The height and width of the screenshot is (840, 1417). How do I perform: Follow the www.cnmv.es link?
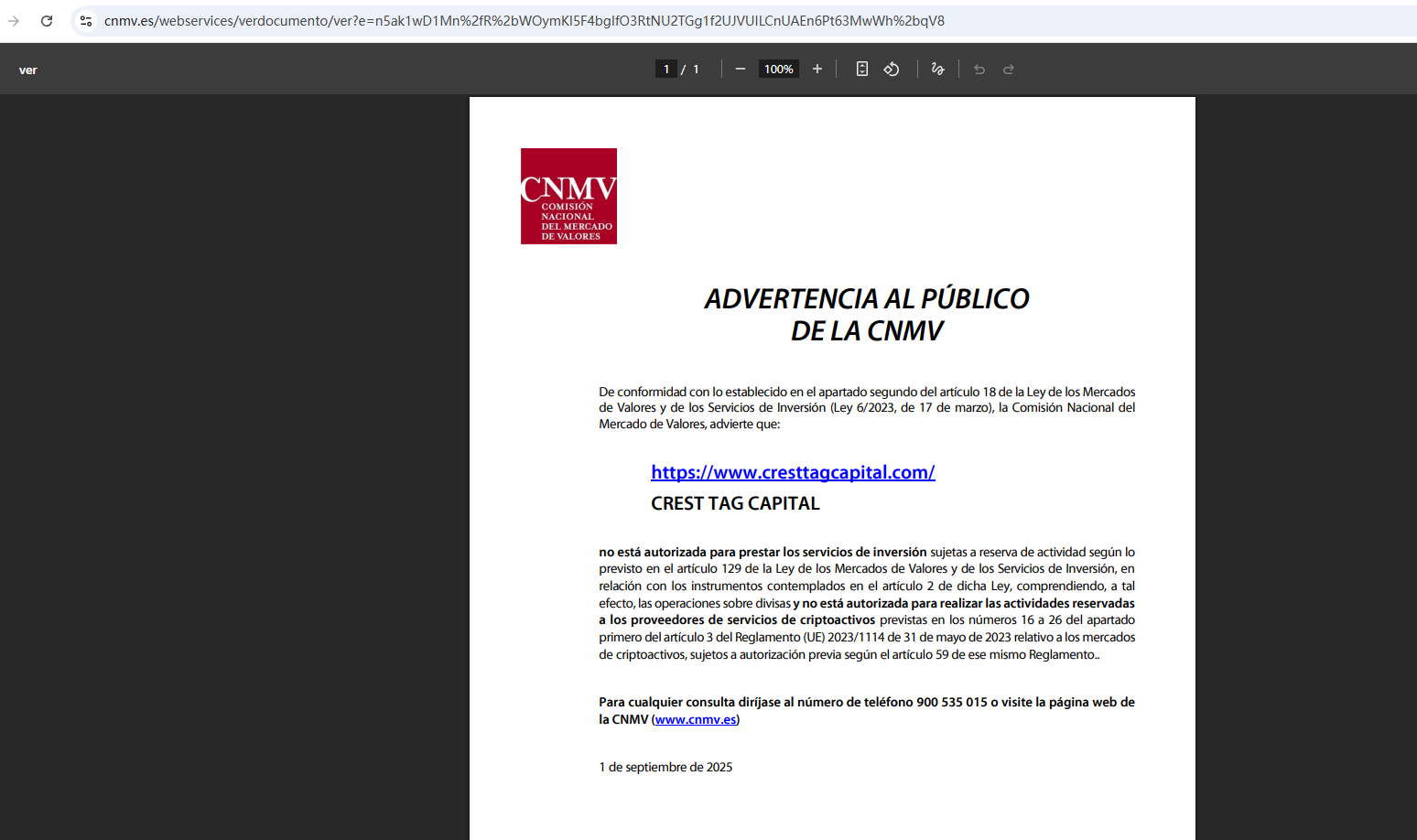point(696,719)
